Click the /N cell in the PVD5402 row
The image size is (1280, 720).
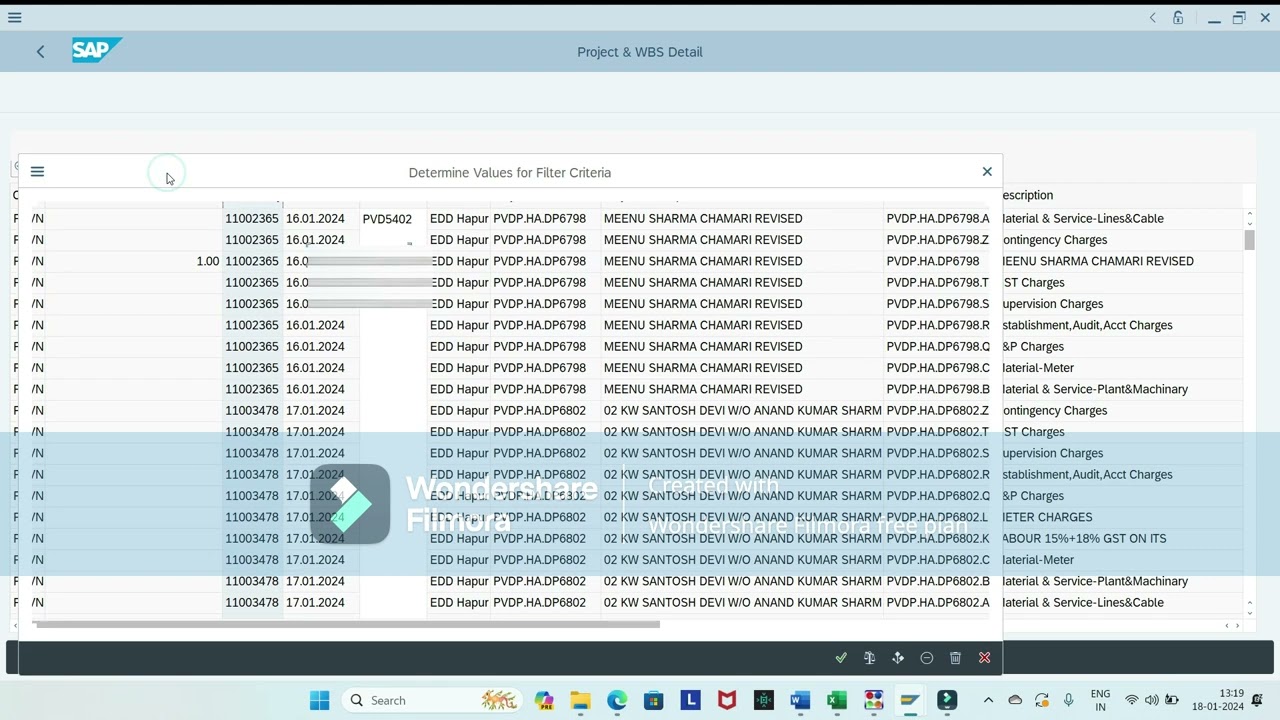(x=38, y=219)
